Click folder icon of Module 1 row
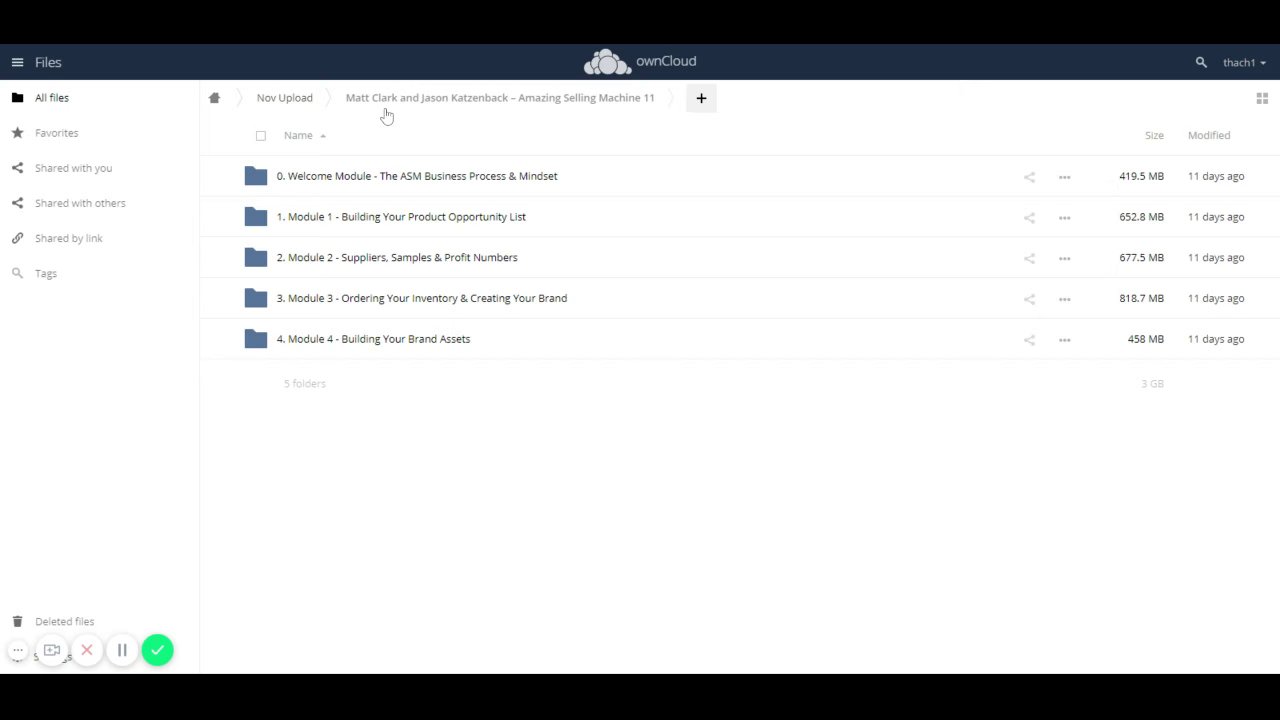 click(x=256, y=217)
